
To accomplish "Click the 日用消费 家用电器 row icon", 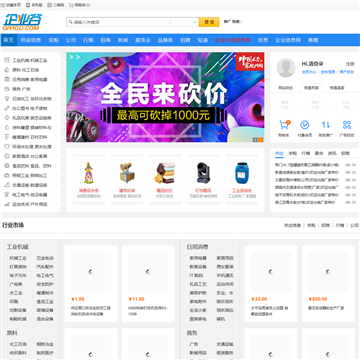I will [6, 79].
